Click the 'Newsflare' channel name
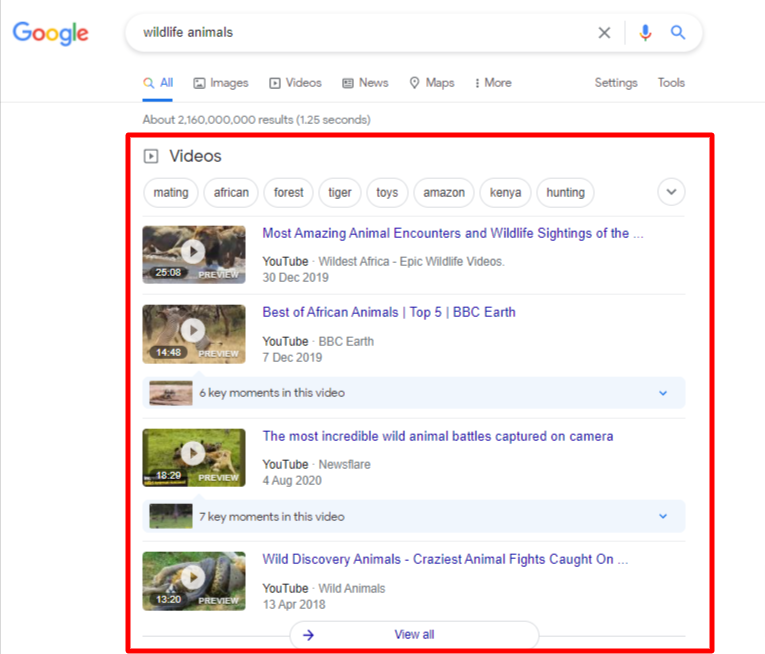 click(x=344, y=465)
